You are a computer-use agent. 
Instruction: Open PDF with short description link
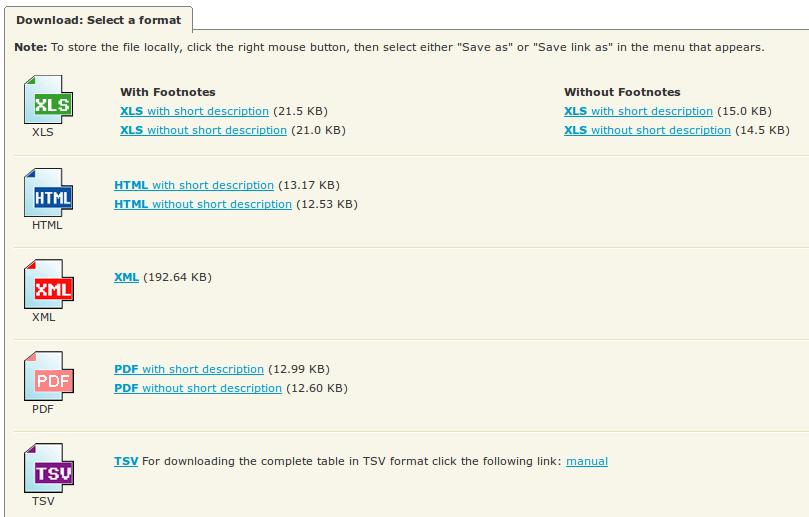(189, 369)
